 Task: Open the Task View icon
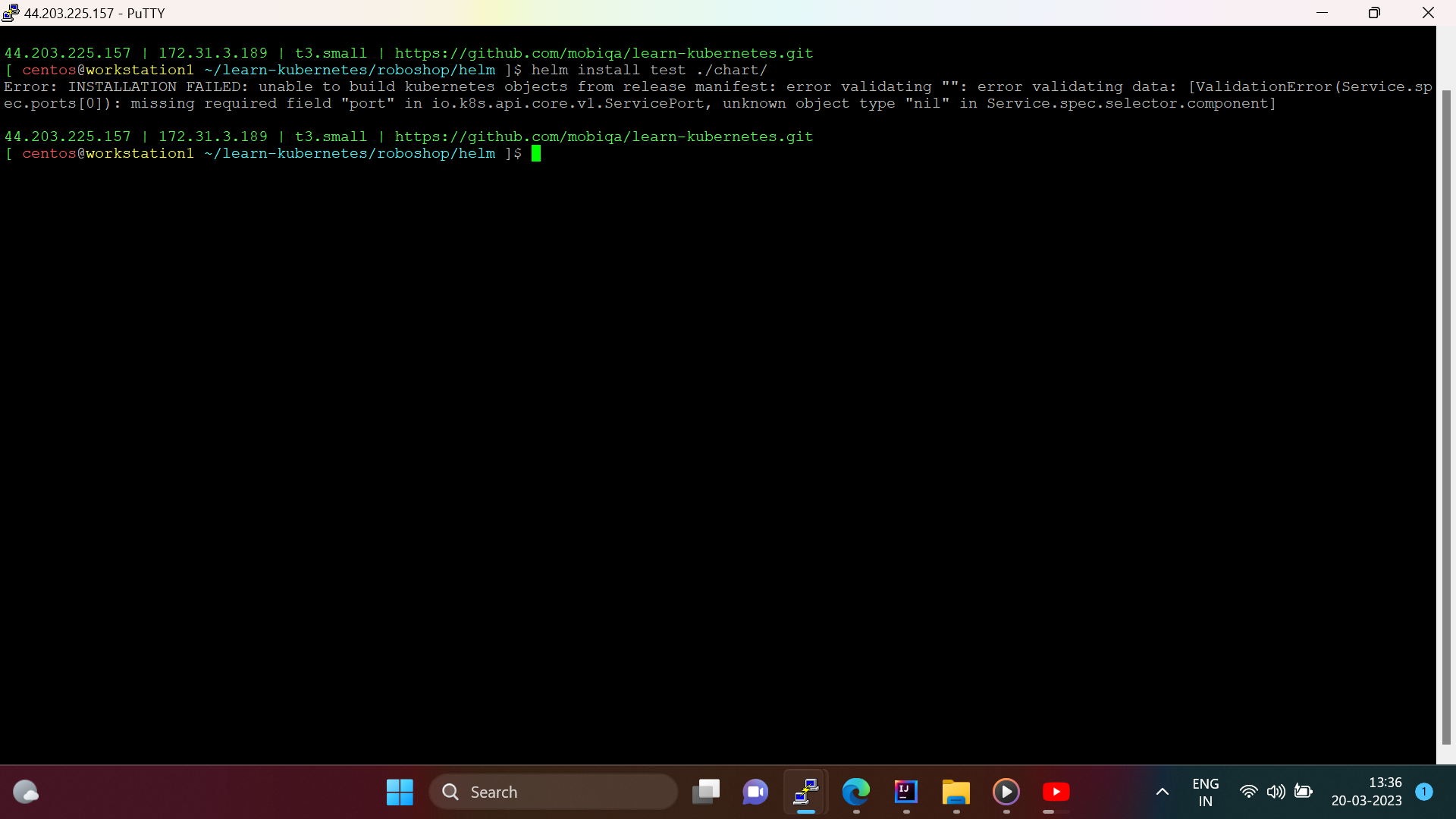click(x=706, y=792)
